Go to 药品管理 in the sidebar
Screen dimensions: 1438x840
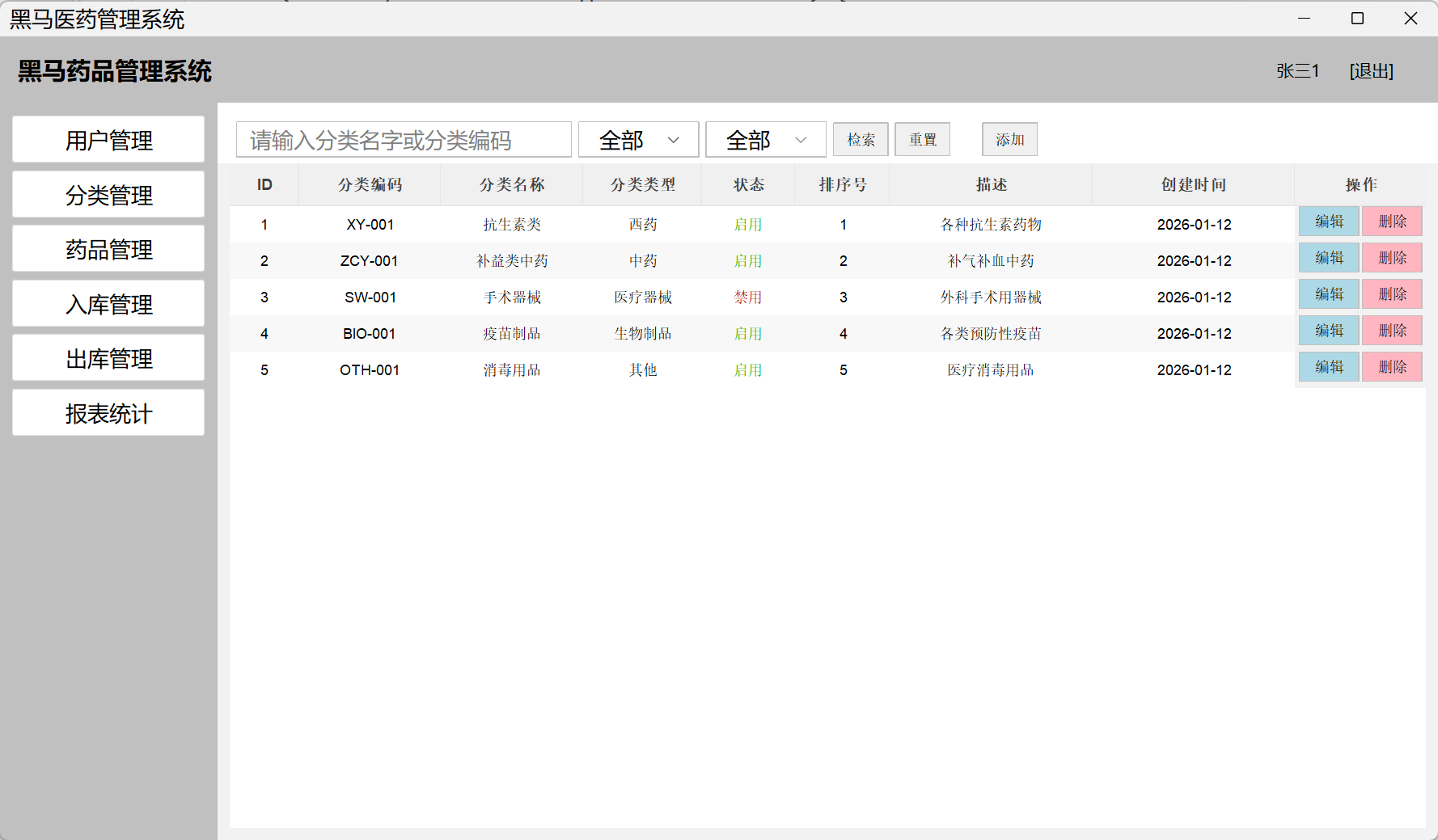(108, 249)
